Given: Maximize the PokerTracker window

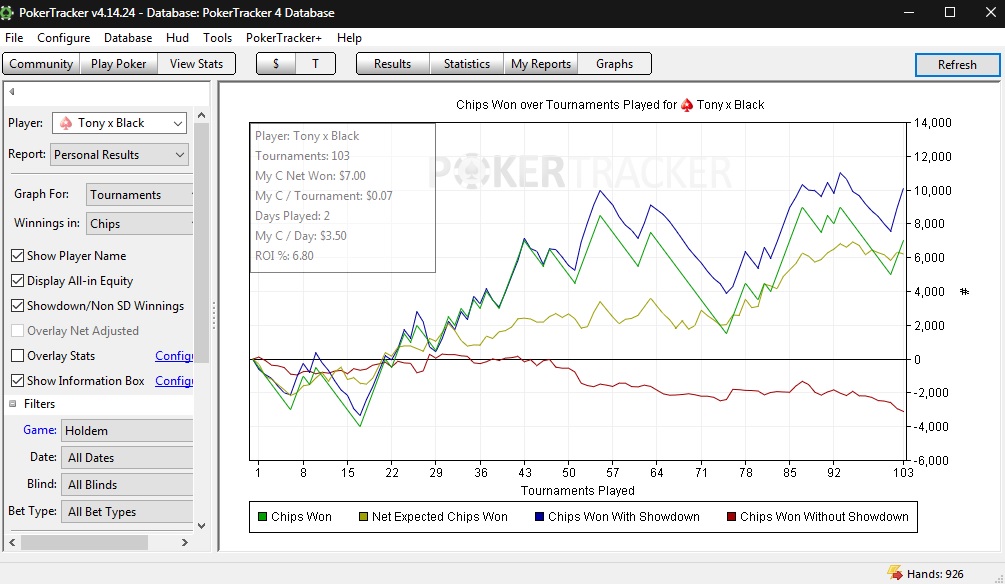Looking at the screenshot, I should click(950, 12).
